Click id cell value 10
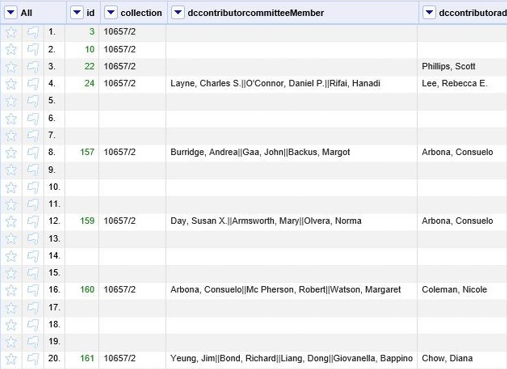The height and width of the screenshot is (369, 507). pos(89,49)
